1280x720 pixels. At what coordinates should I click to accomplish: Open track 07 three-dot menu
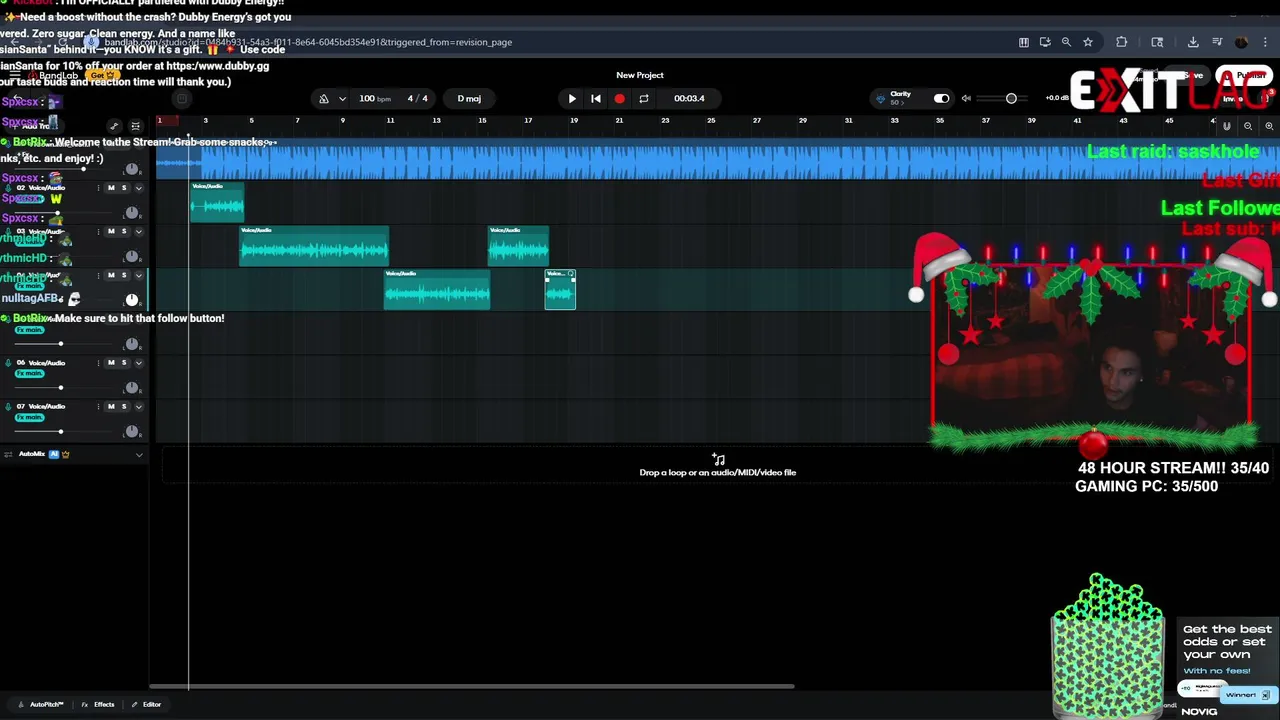[98, 406]
